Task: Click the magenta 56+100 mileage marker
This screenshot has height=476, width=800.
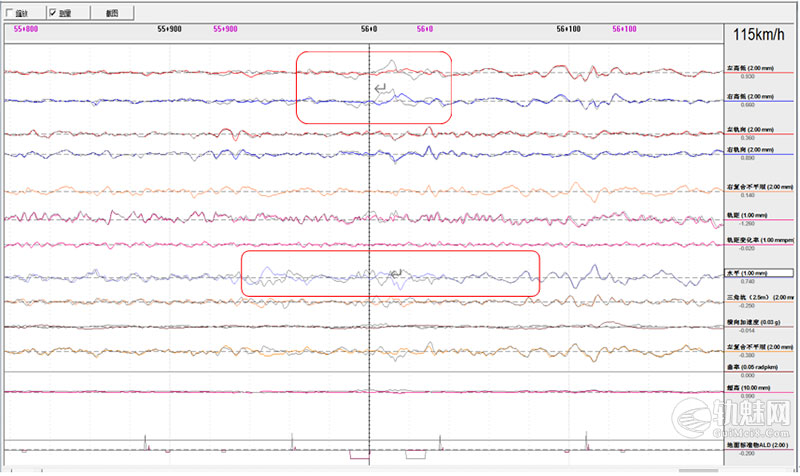Action: 624,29
